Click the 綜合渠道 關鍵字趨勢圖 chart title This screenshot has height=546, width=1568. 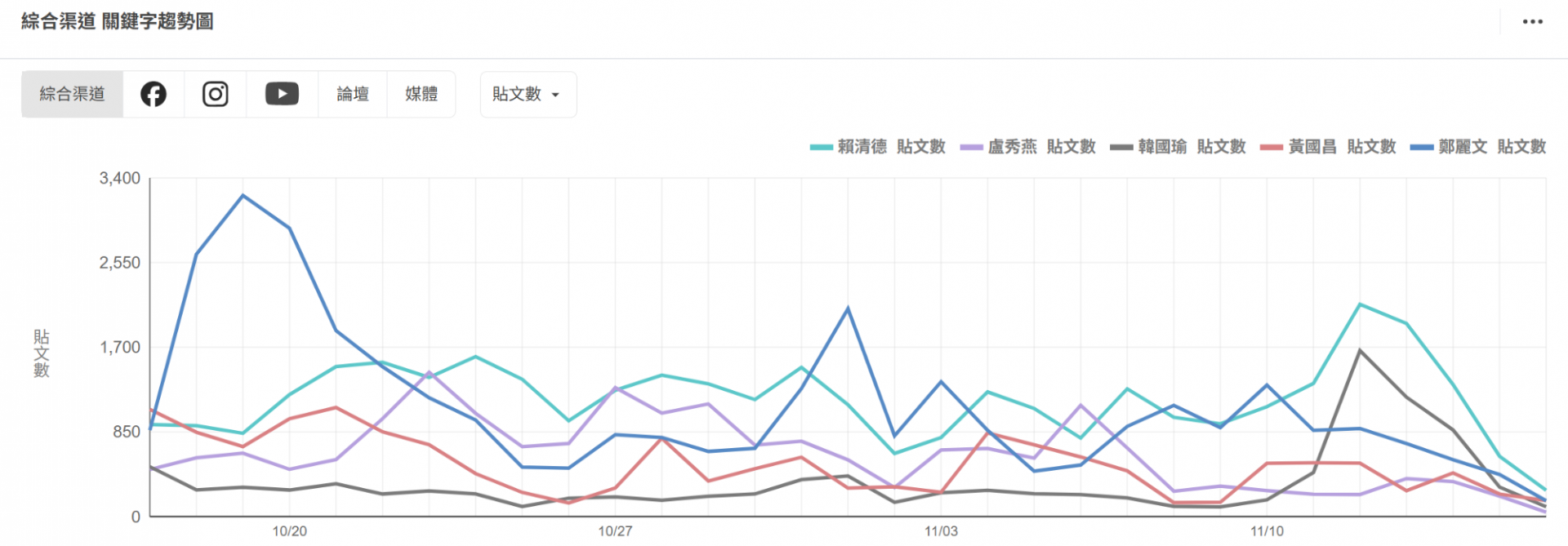point(118,22)
